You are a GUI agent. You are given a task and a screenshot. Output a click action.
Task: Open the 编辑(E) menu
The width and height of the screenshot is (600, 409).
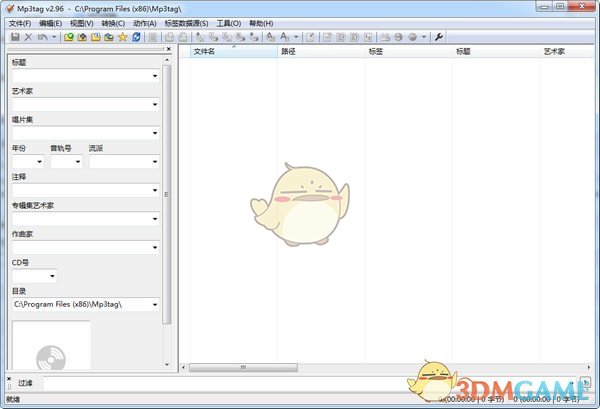51,23
